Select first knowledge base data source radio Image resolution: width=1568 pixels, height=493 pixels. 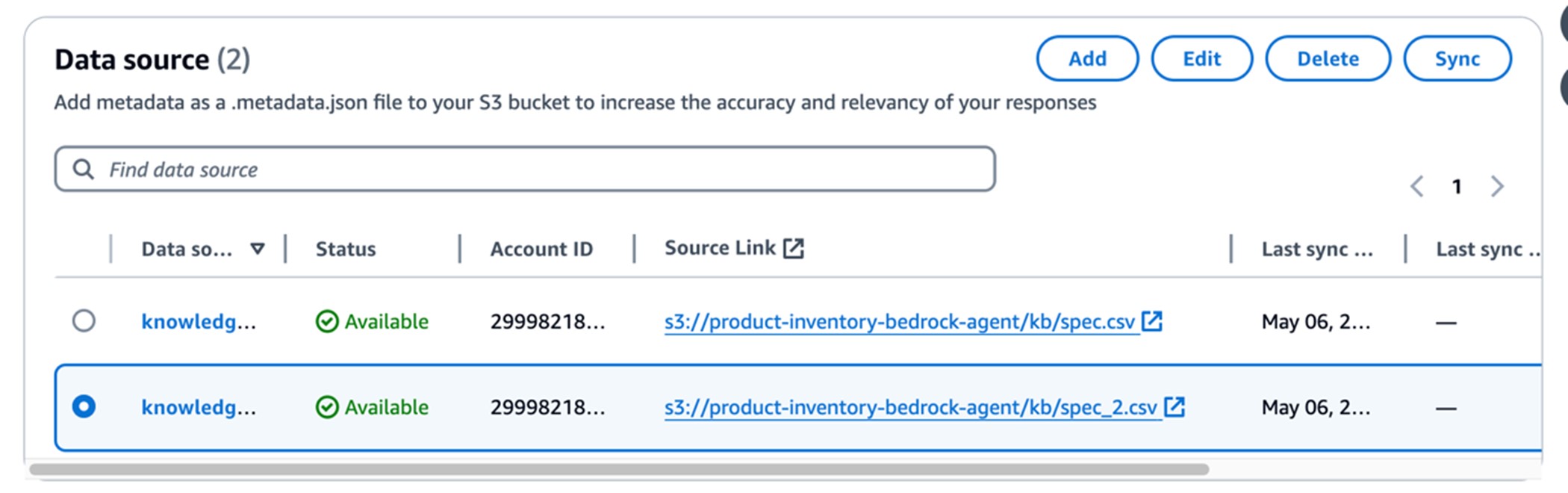pos(84,320)
